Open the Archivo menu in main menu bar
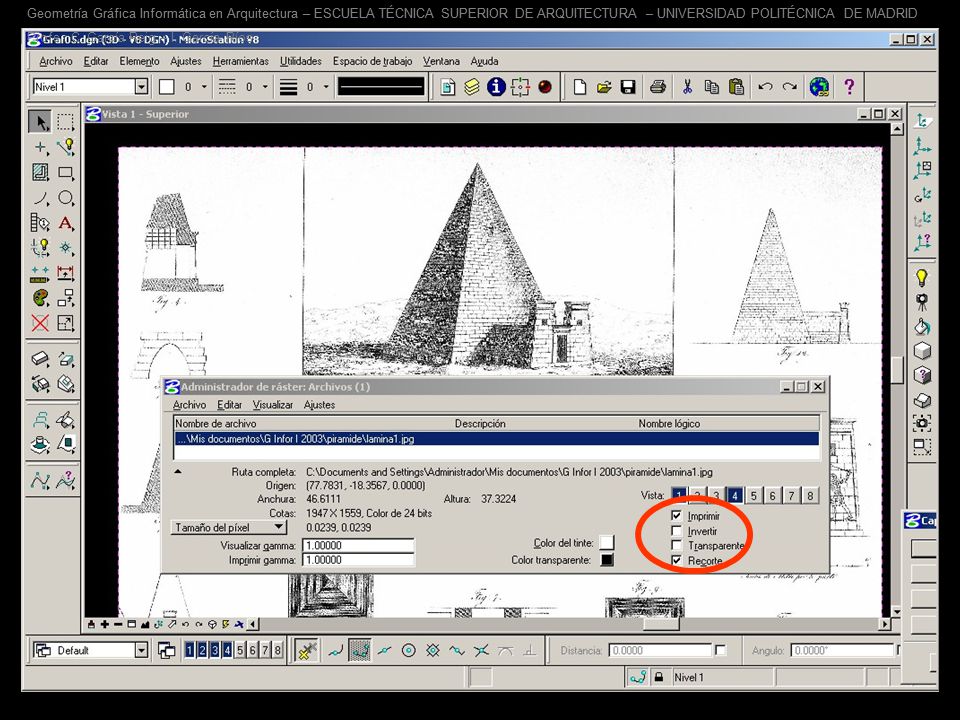The width and height of the screenshot is (960, 720). click(x=56, y=61)
